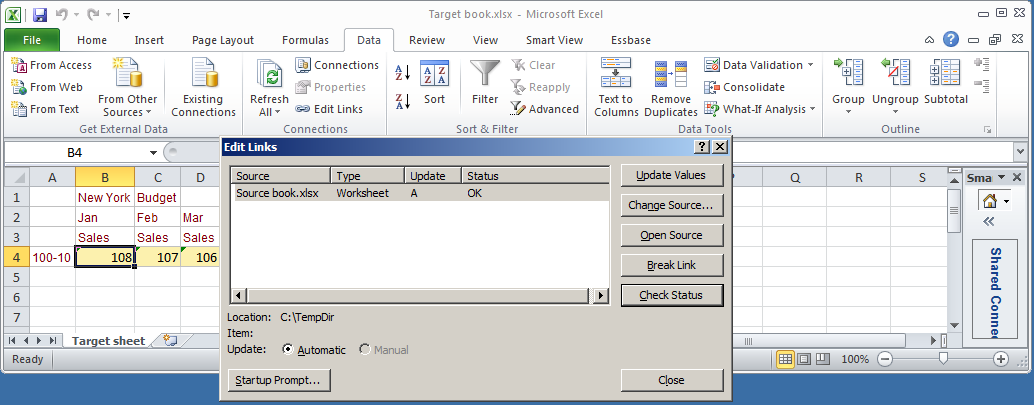Click Ungroup icon

pos(895,73)
